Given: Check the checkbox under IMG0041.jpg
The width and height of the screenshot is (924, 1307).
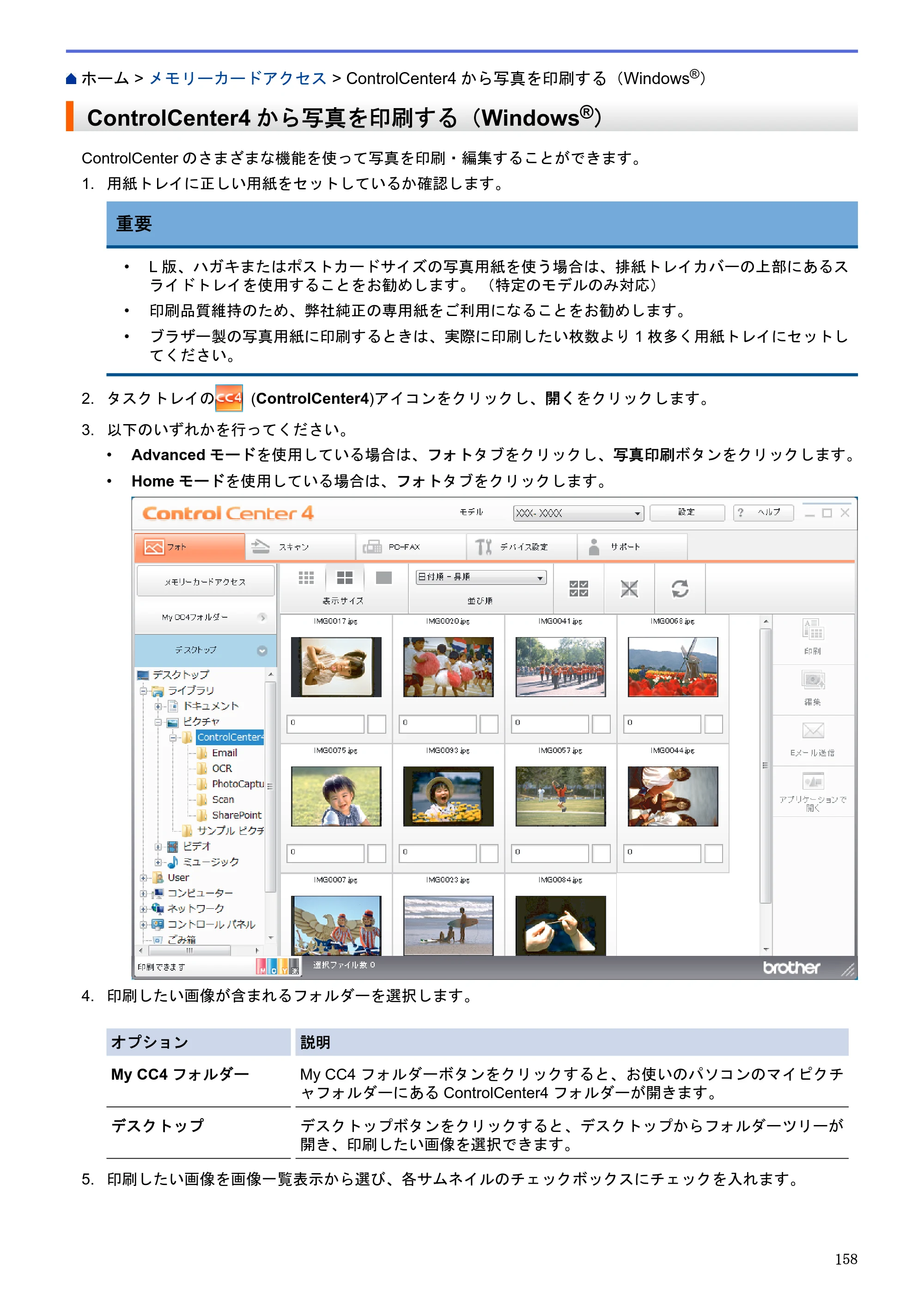Looking at the screenshot, I should pyautogui.click(x=601, y=724).
